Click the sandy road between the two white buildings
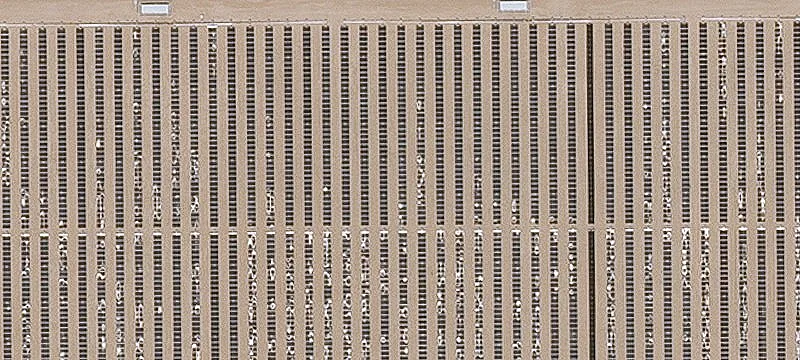 click(334, 8)
